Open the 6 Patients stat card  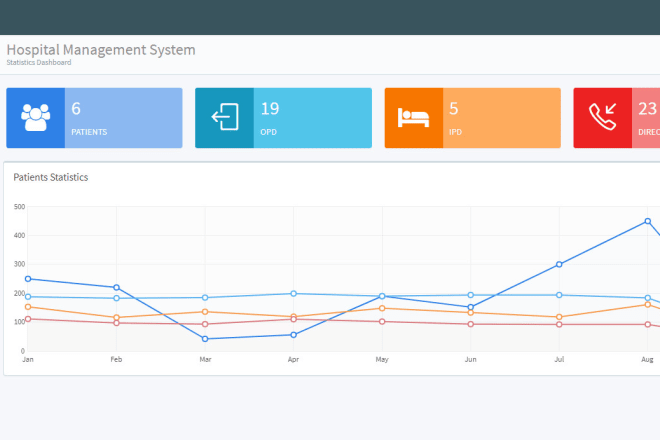(94, 118)
